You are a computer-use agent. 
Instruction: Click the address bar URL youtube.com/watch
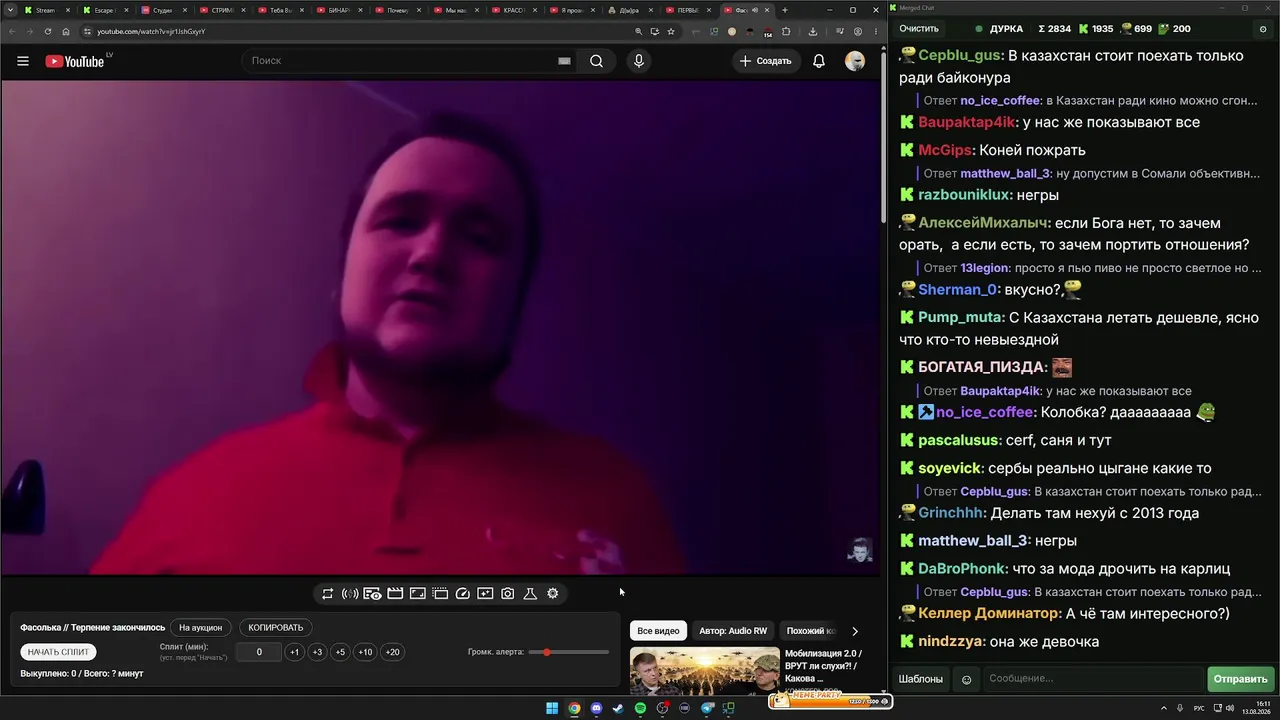(x=151, y=31)
